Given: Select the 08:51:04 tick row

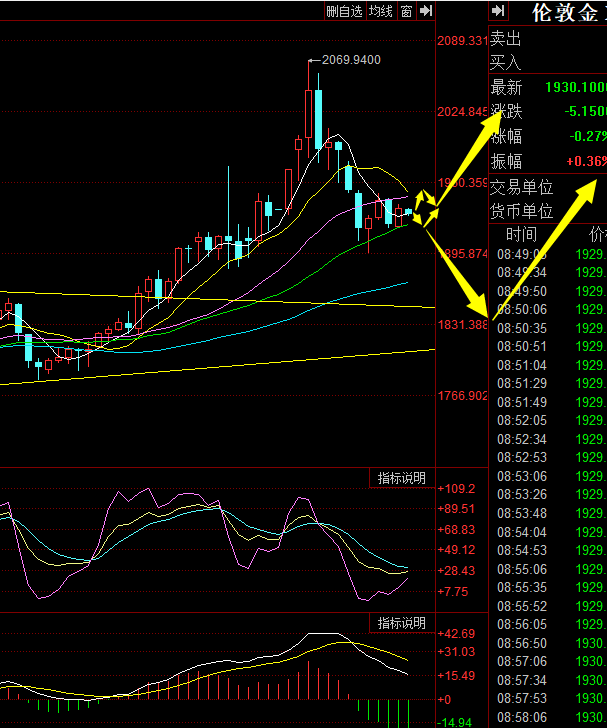Looking at the screenshot, I should [x=552, y=365].
